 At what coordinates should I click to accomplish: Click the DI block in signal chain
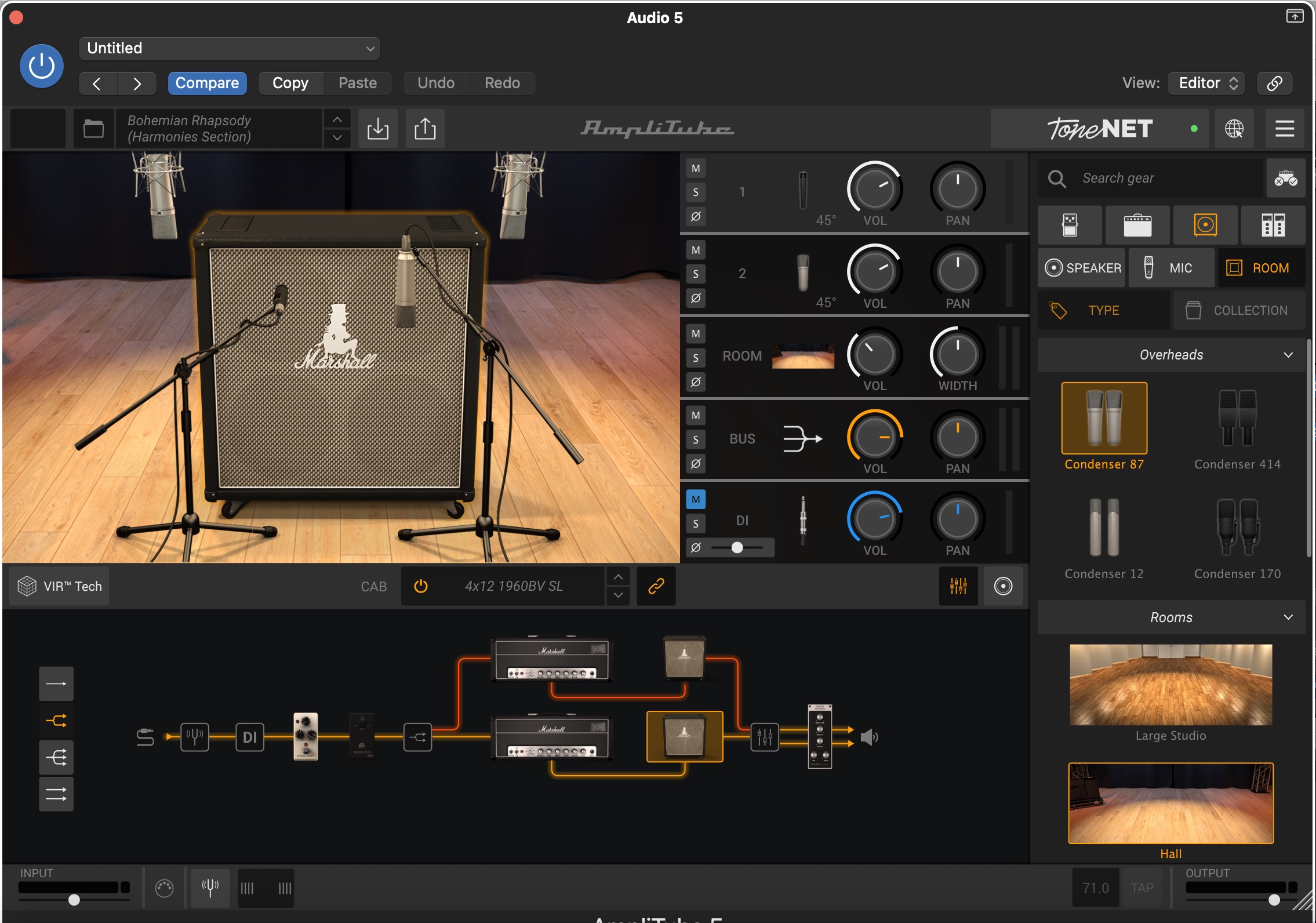pyautogui.click(x=250, y=737)
